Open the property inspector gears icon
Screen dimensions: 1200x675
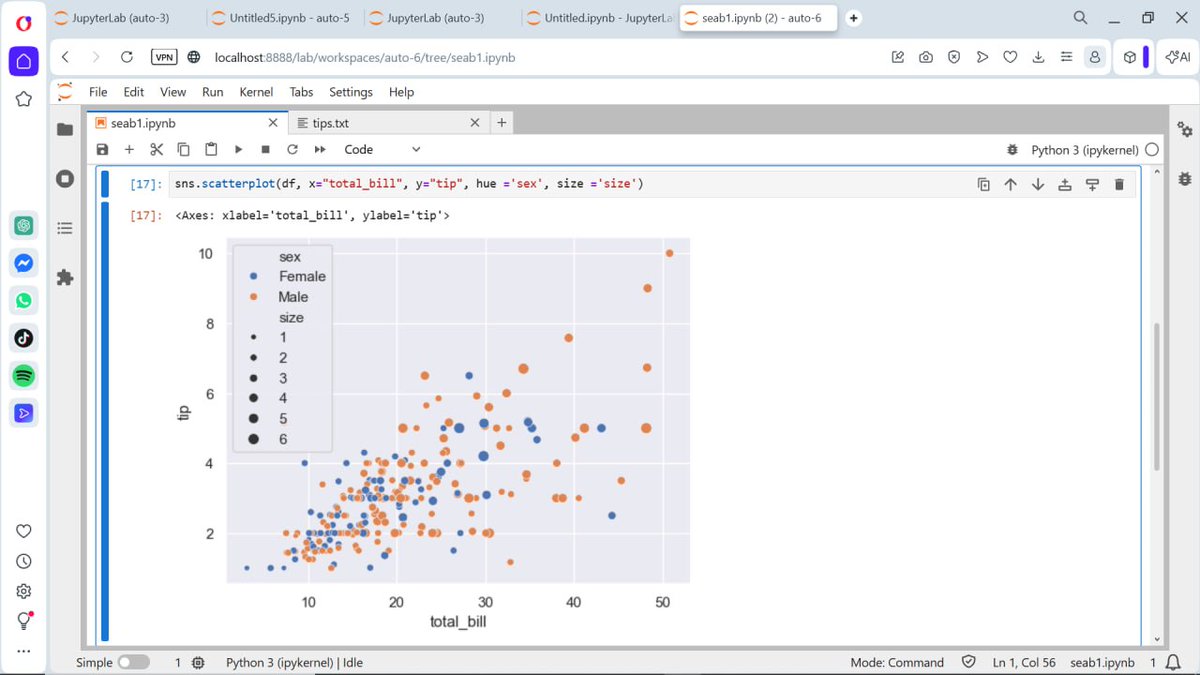[1185, 130]
